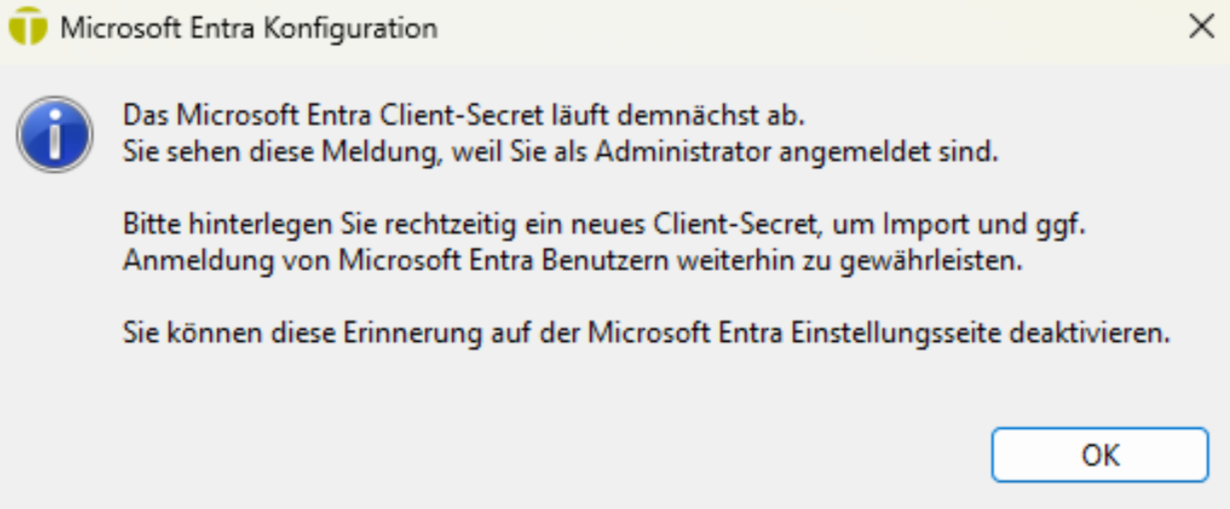Click the word 'Administrator' in the message

[x=746, y=154]
